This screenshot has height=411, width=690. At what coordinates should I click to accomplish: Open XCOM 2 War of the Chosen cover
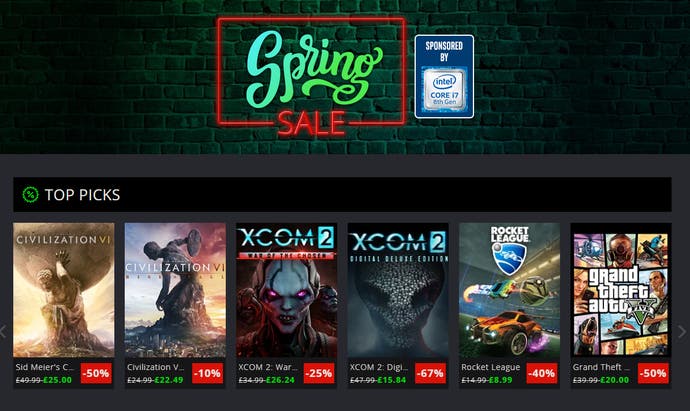[x=287, y=290]
